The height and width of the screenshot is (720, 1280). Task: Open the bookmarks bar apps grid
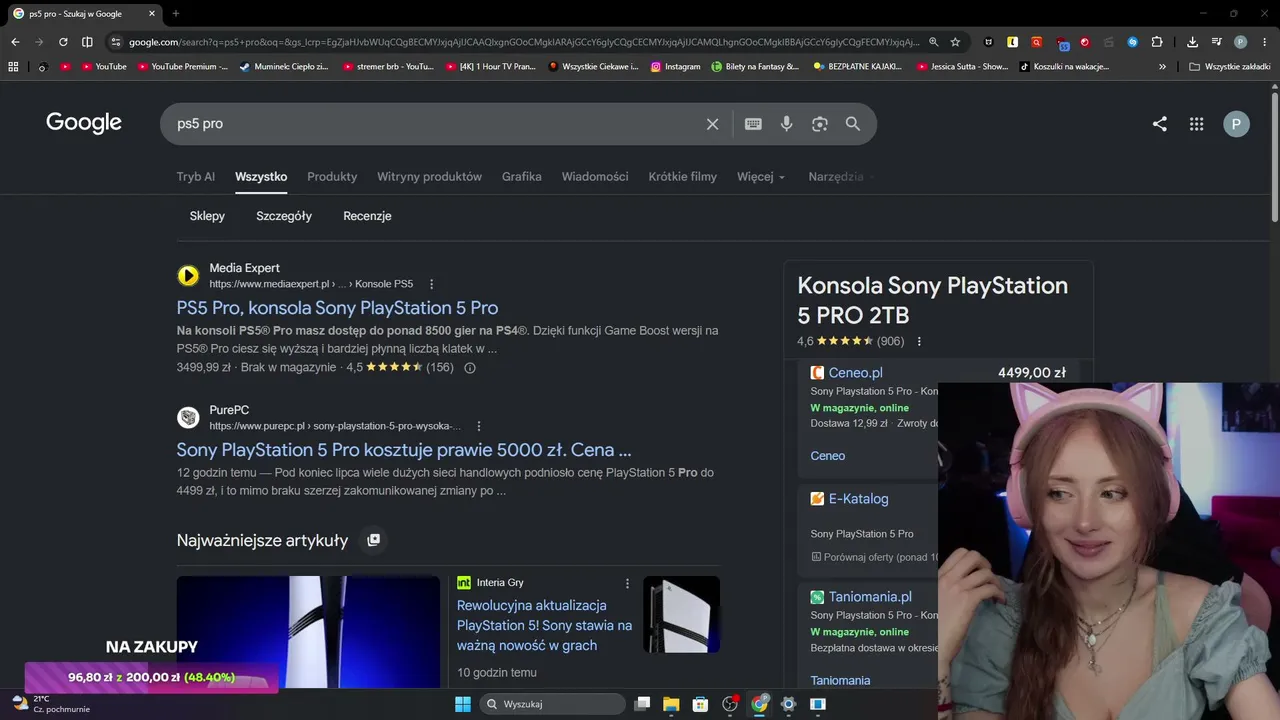click(13, 67)
